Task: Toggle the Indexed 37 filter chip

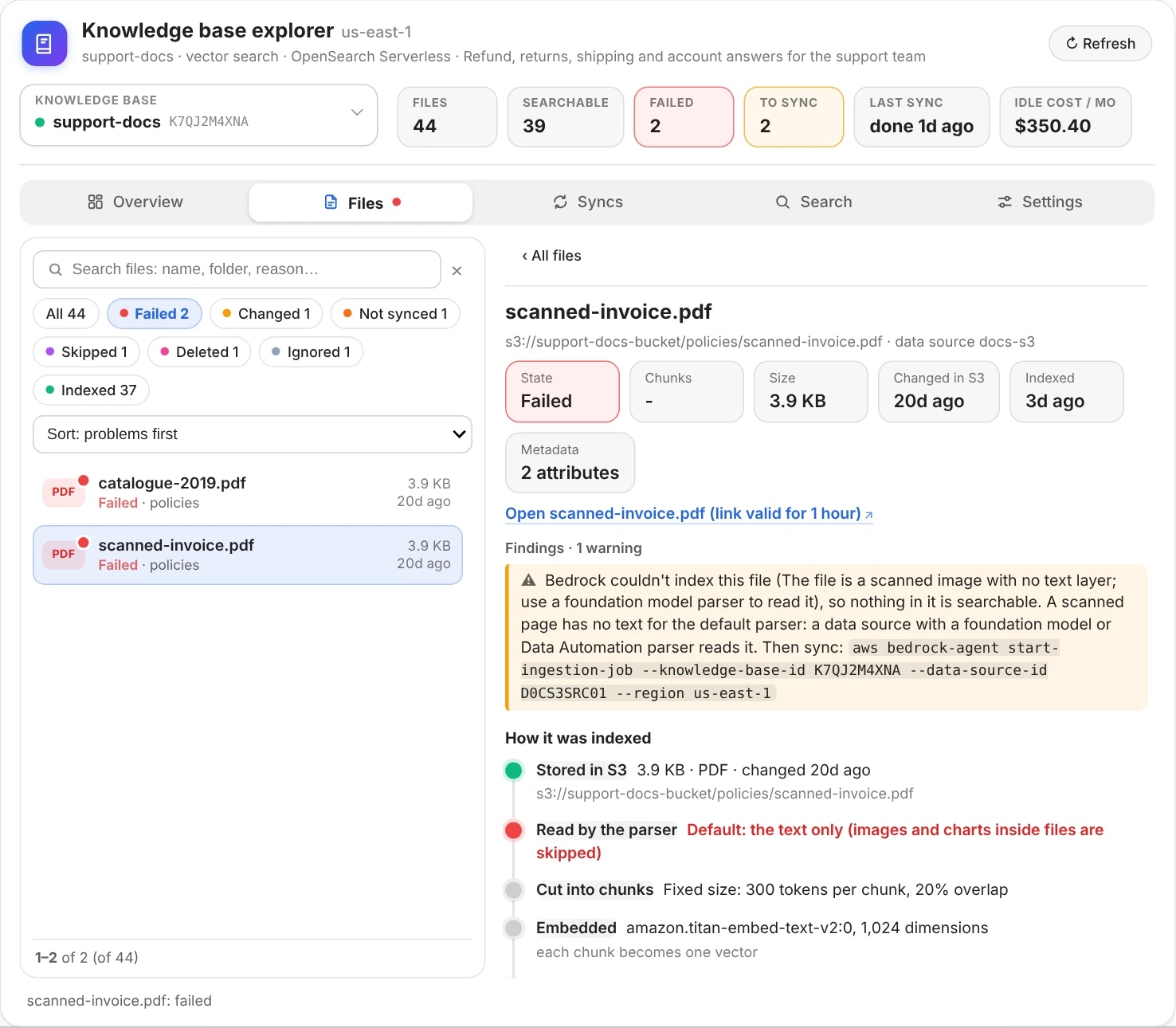Action: (91, 390)
